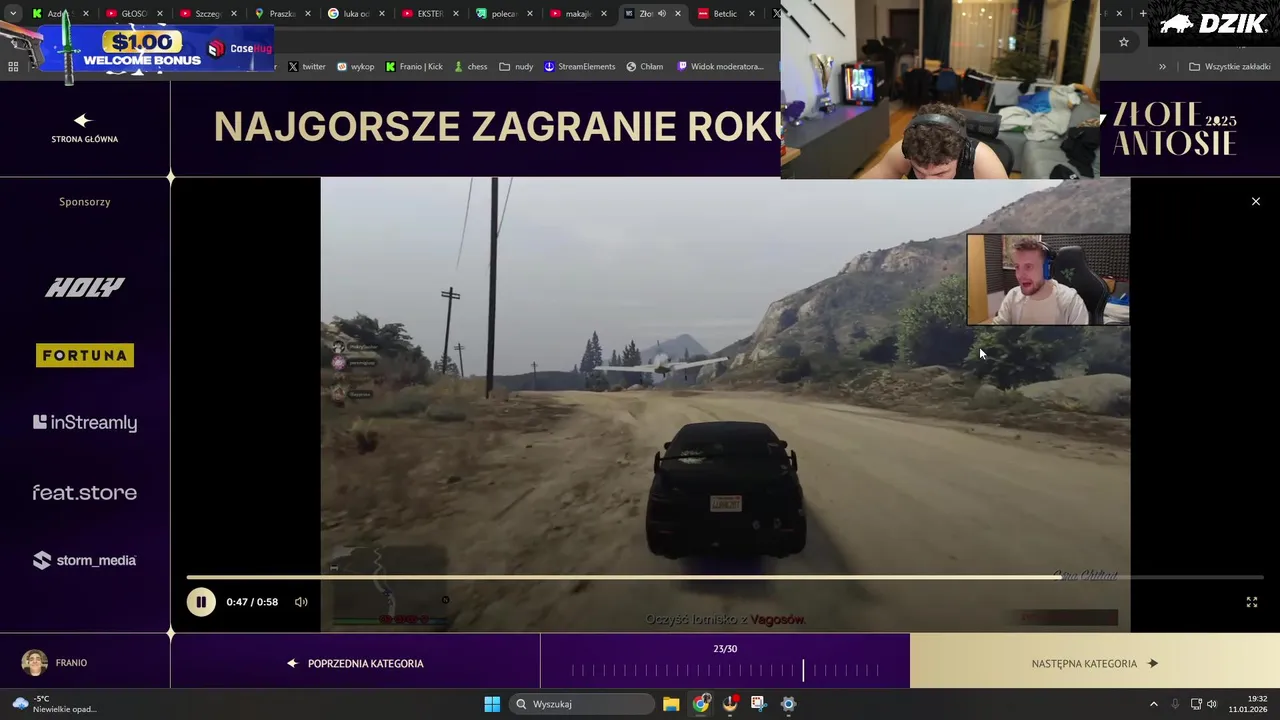Open the storm_media sponsor logo
The image size is (1280, 720).
(85, 560)
